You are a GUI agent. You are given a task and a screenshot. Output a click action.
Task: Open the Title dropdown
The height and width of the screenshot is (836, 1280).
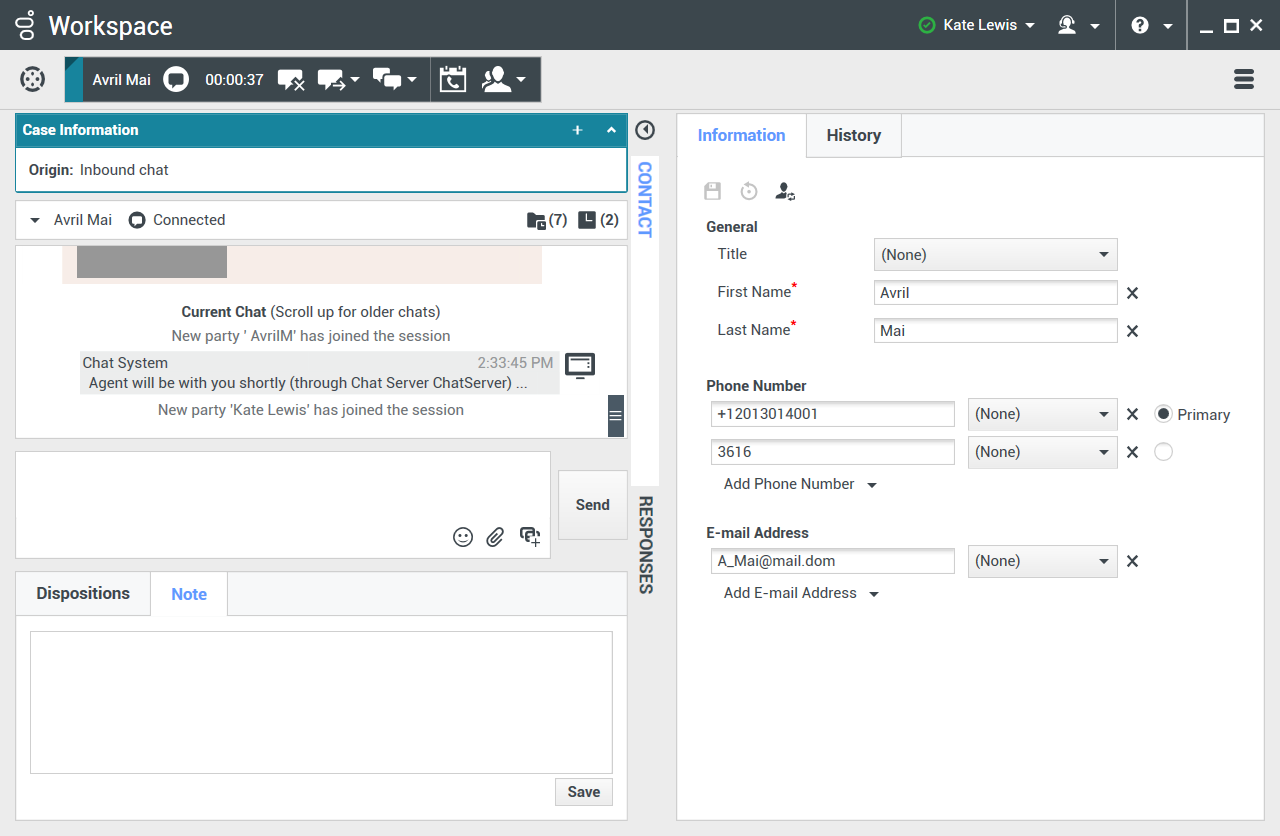click(x=995, y=255)
